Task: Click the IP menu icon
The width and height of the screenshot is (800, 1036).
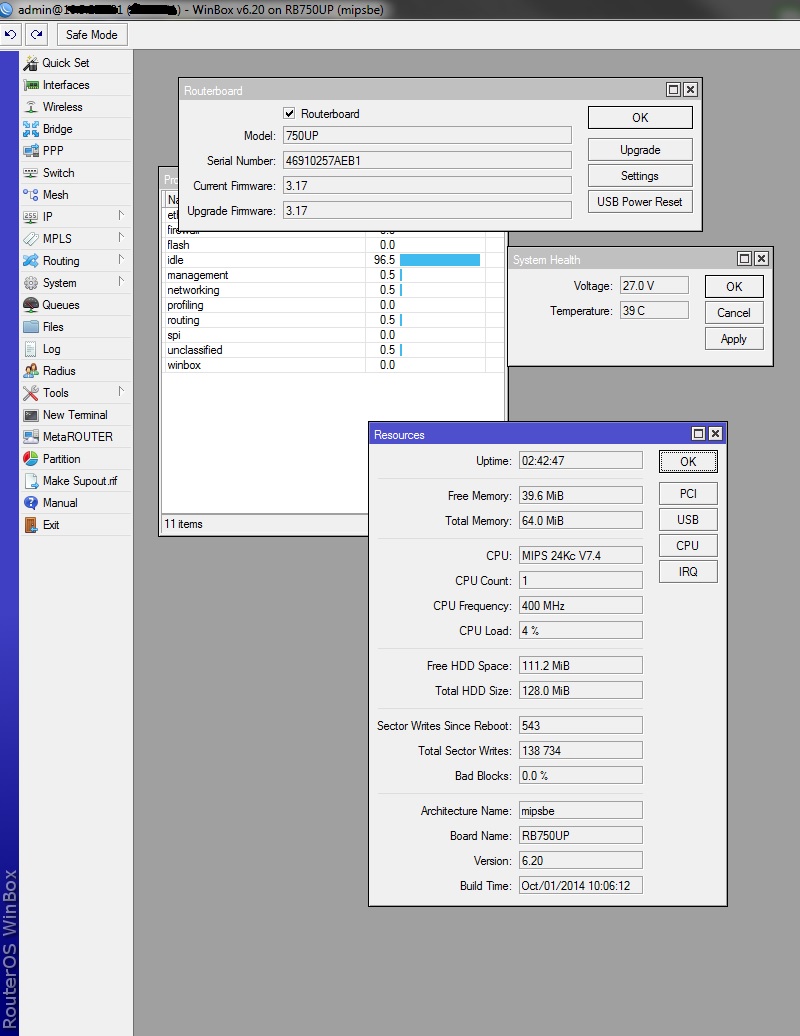Action: (31, 217)
